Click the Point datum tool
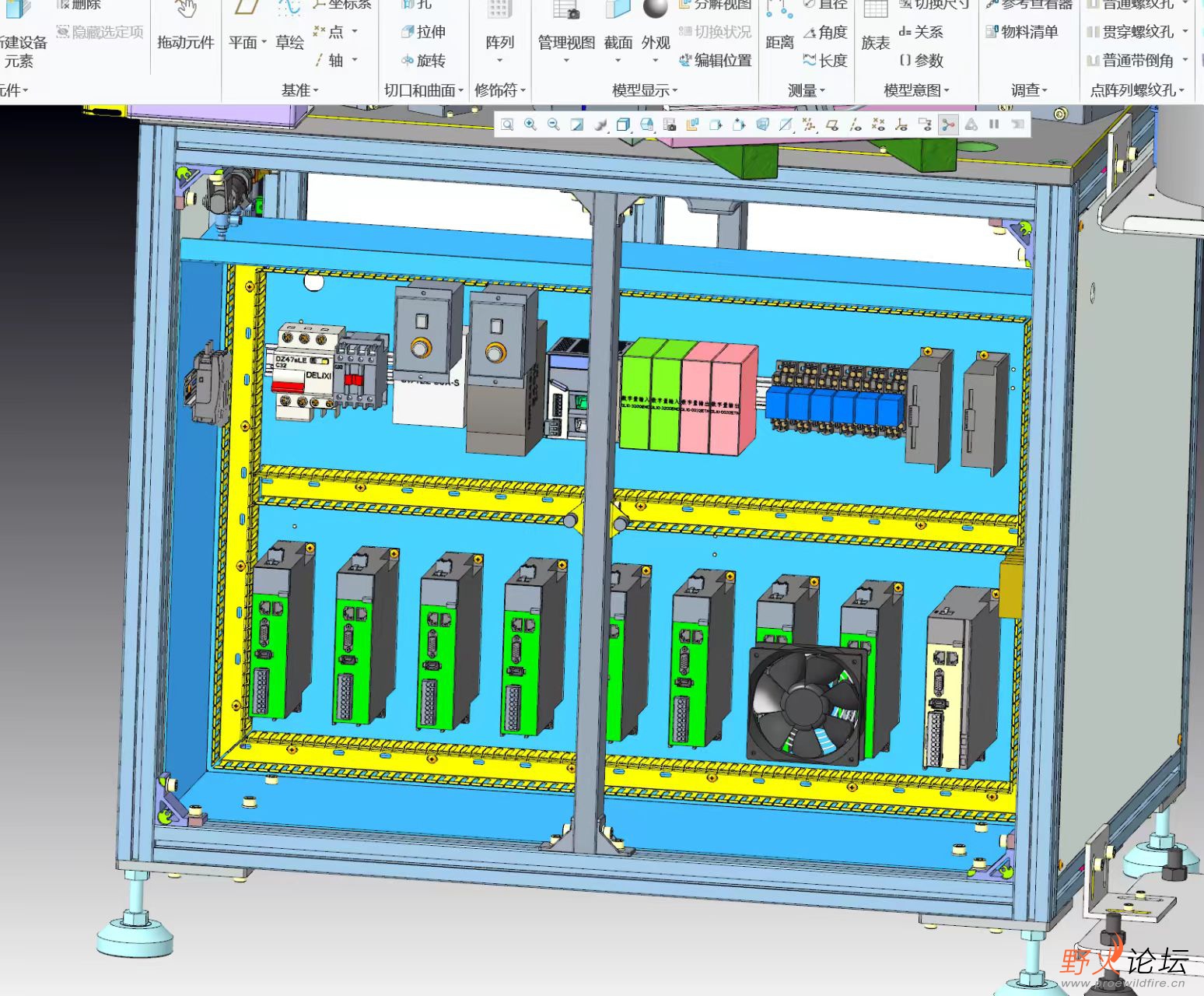Image resolution: width=1204 pixels, height=996 pixels. tap(329, 32)
